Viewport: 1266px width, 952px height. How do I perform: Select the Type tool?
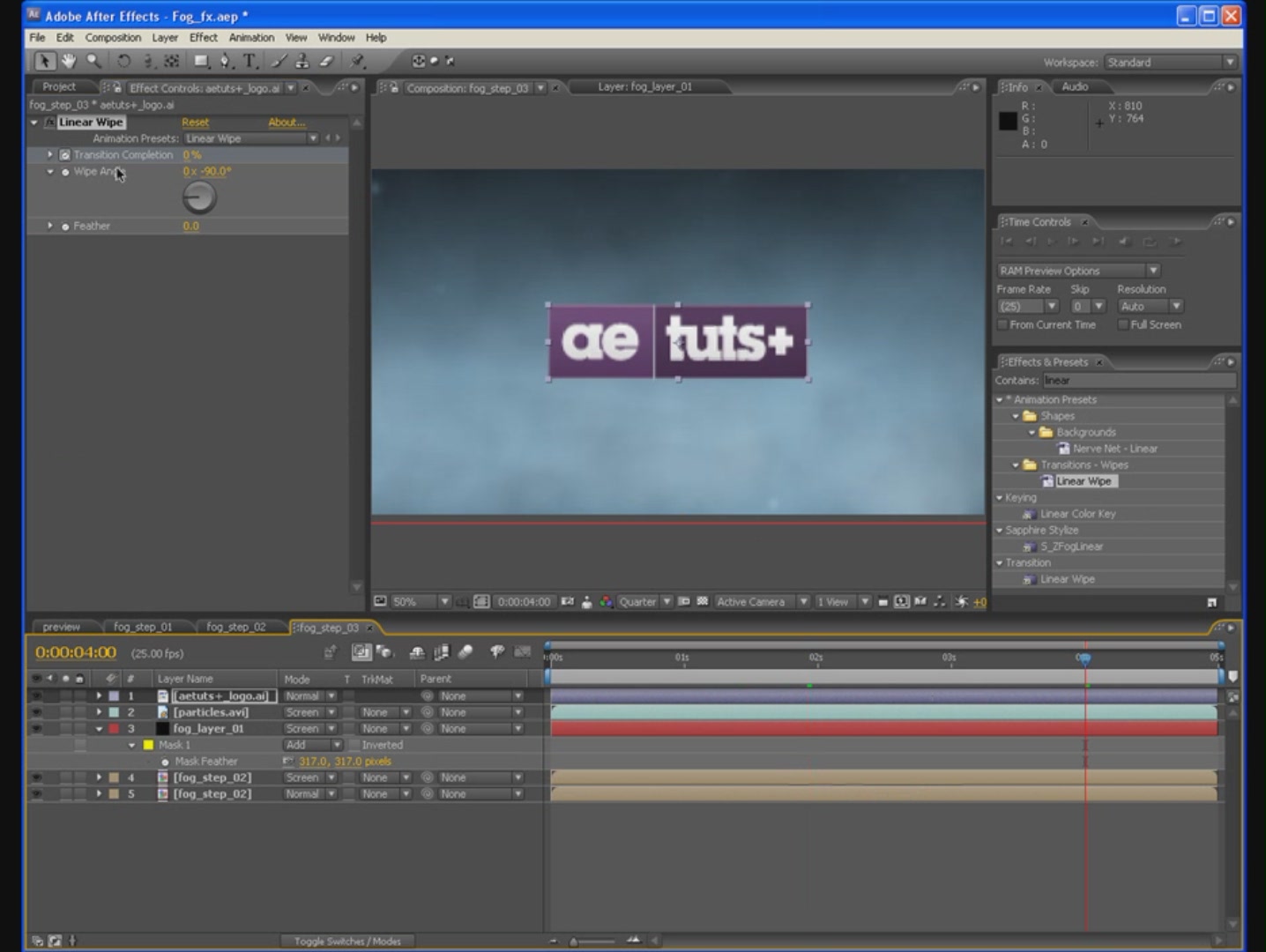[x=250, y=61]
